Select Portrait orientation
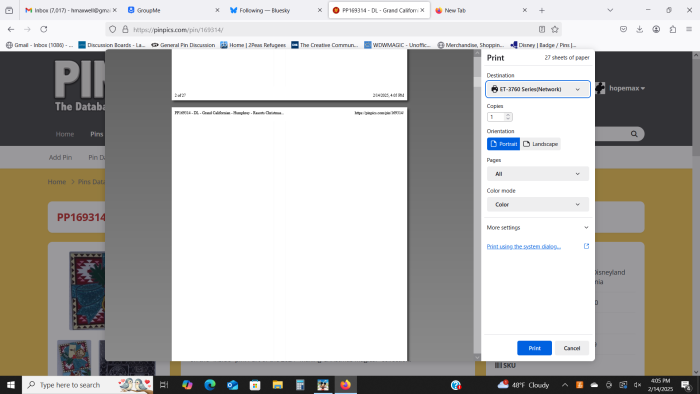This screenshot has height=394, width=700. 503,144
